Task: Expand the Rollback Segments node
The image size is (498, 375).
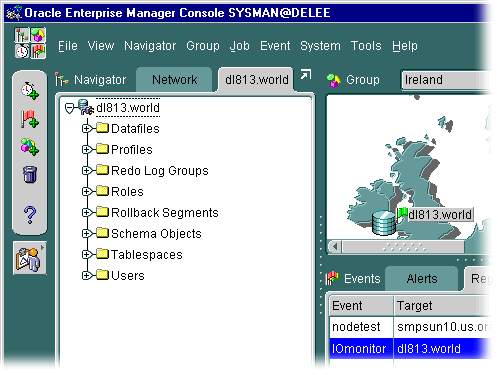Action: click(87, 212)
